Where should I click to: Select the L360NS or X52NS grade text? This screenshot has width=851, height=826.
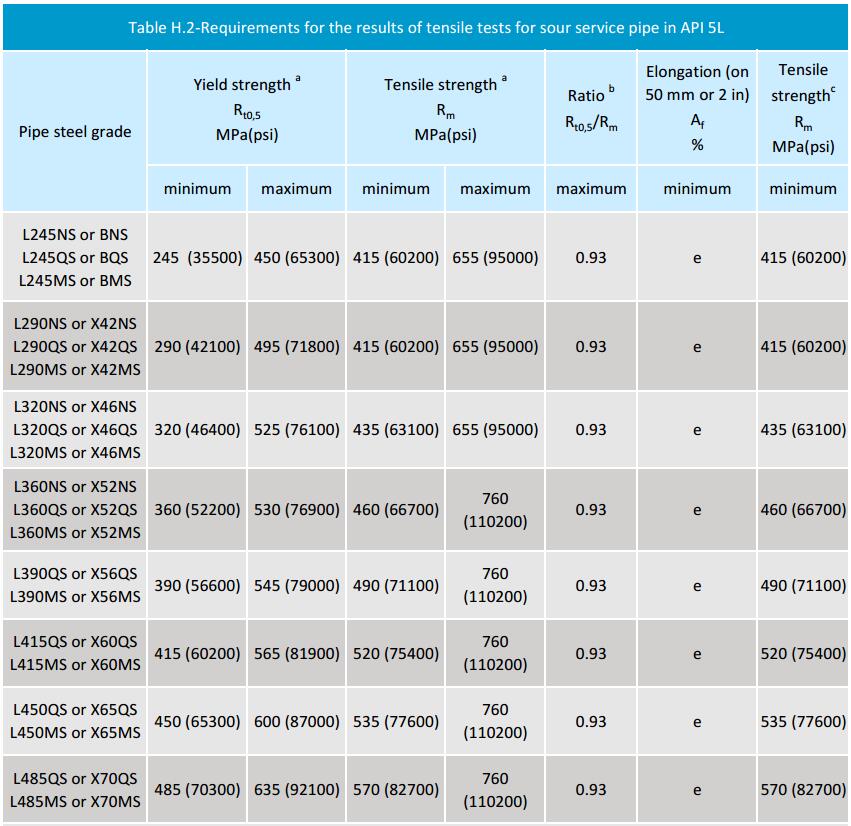coord(75,486)
